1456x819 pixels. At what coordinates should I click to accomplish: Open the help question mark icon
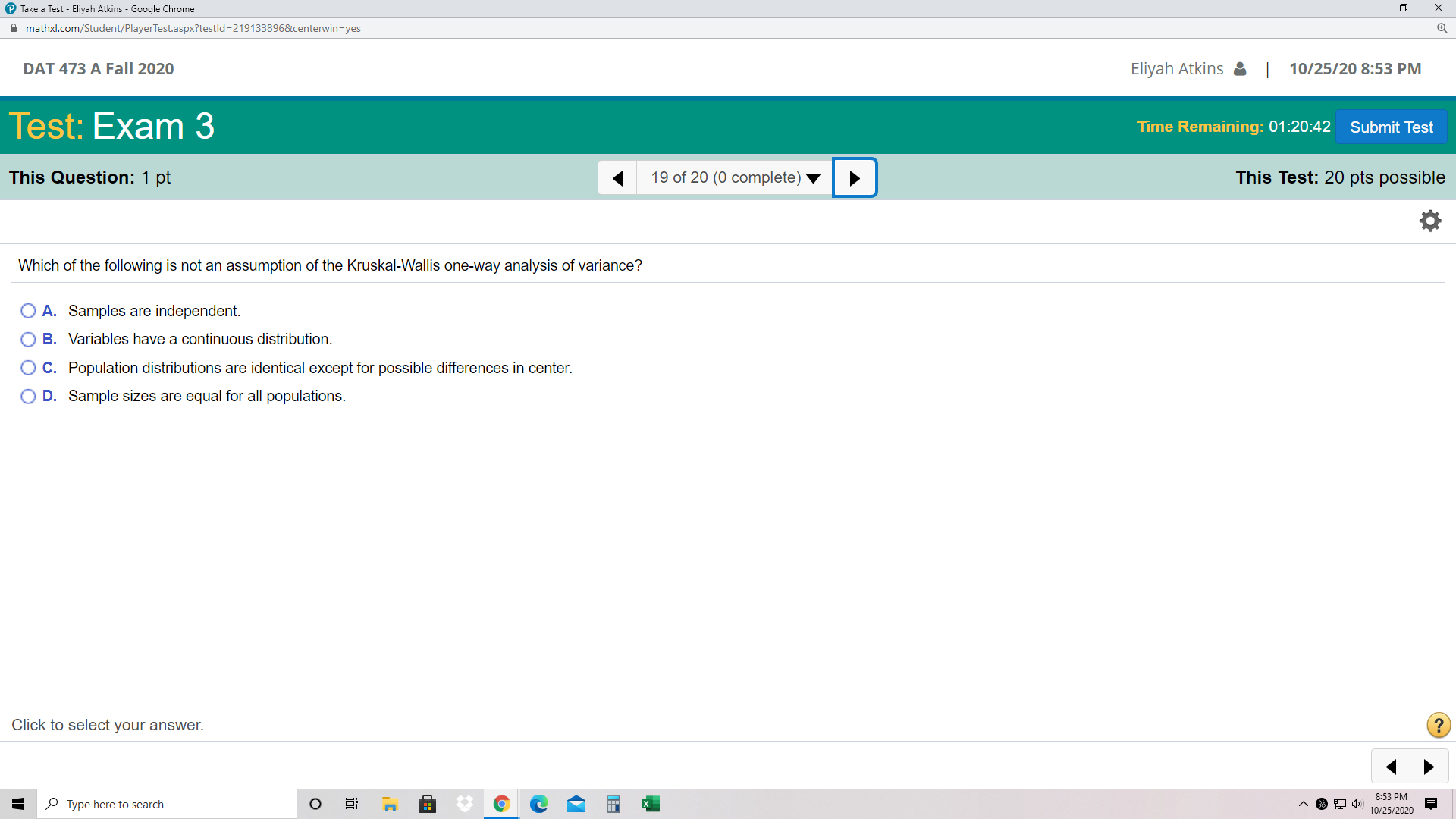[x=1438, y=725]
